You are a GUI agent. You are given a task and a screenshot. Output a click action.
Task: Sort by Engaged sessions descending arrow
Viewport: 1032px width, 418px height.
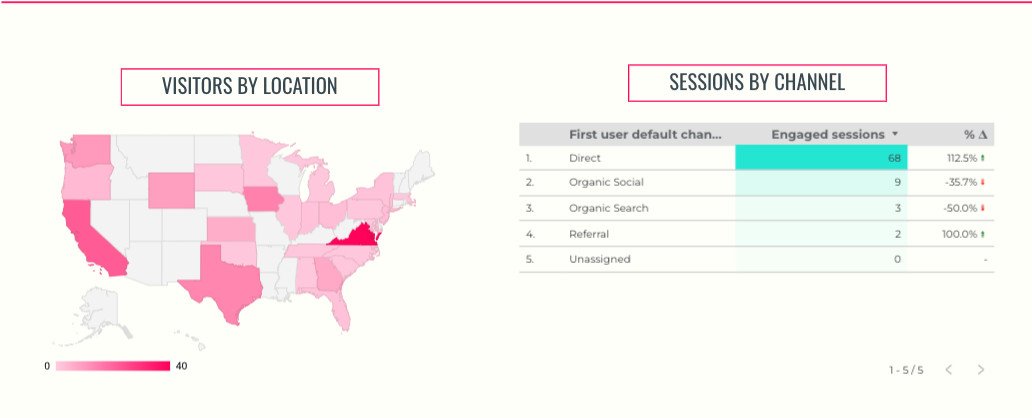(x=894, y=134)
